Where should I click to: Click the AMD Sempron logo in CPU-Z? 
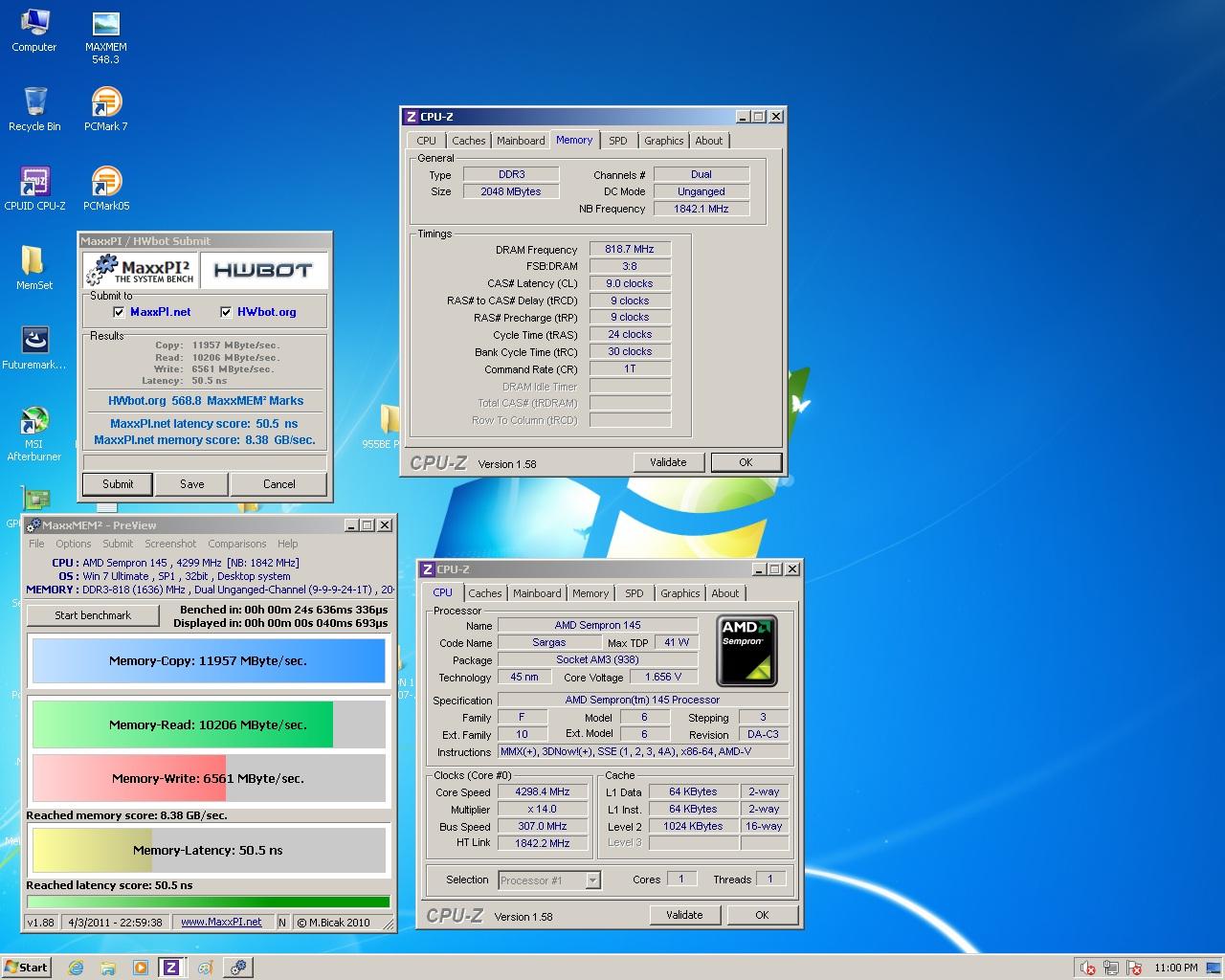(x=747, y=651)
